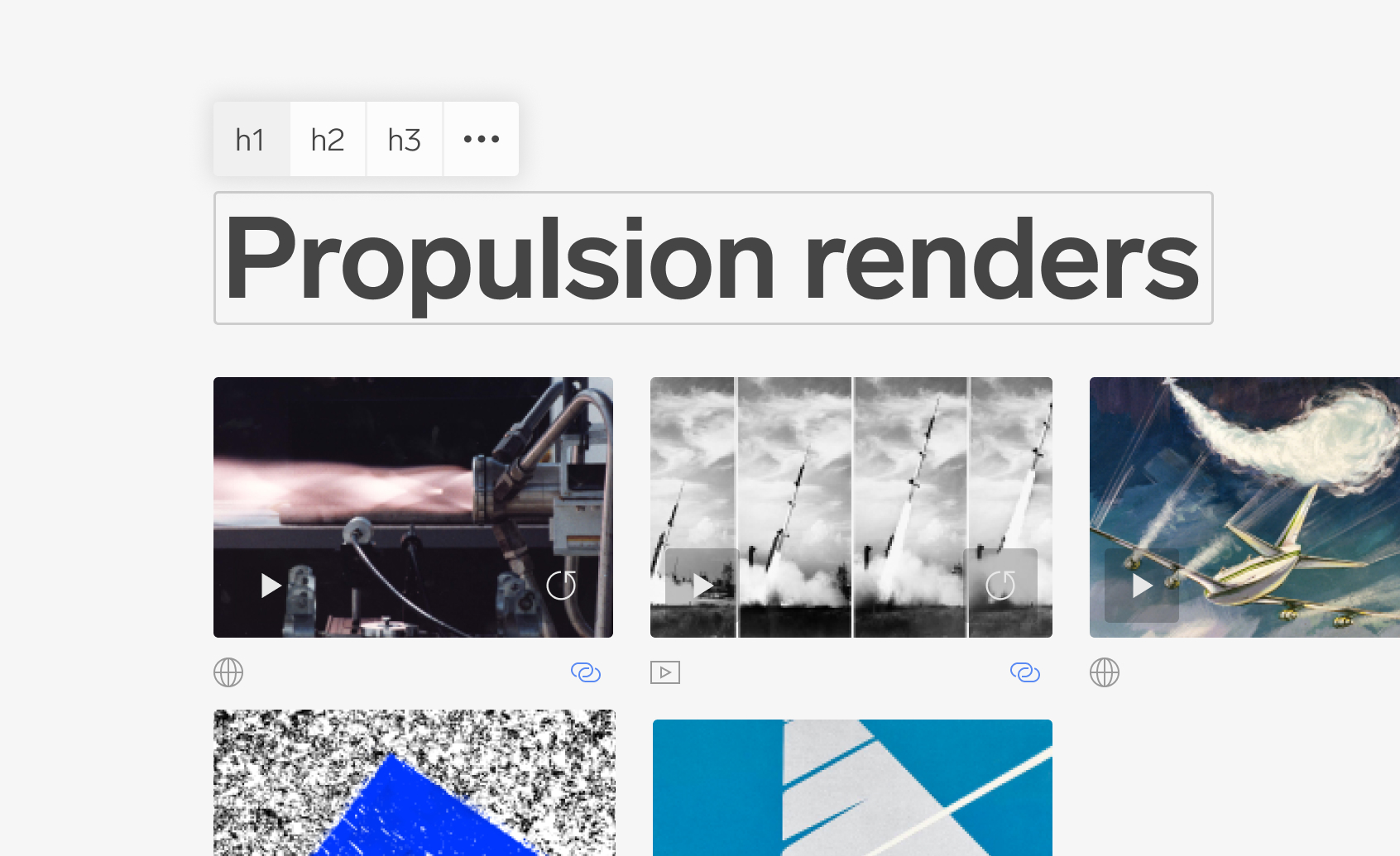Open the engine test flame thumbnail
Screen dimensions: 1400x856
[x=413, y=507]
